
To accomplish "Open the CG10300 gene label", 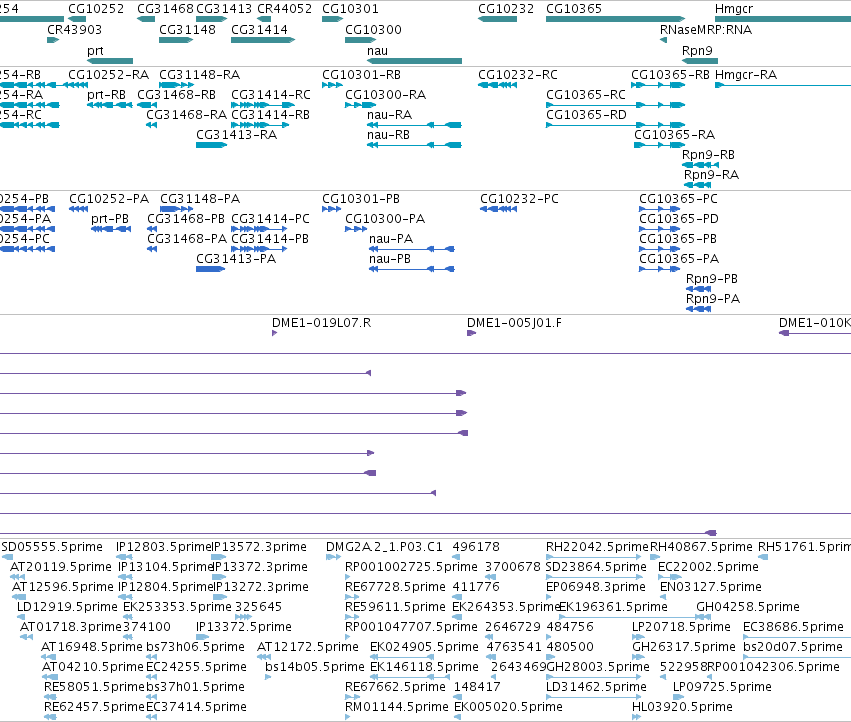I will tap(373, 29).
